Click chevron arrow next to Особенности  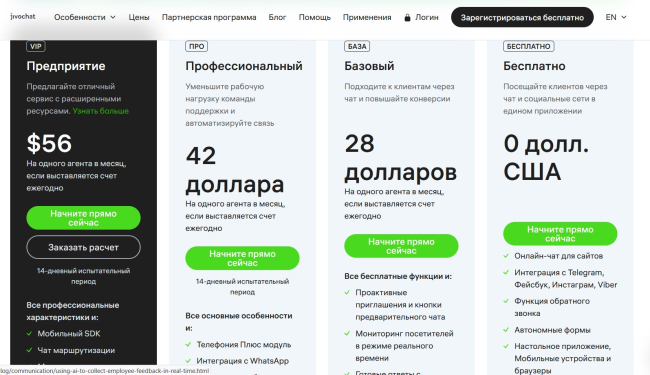113,17
